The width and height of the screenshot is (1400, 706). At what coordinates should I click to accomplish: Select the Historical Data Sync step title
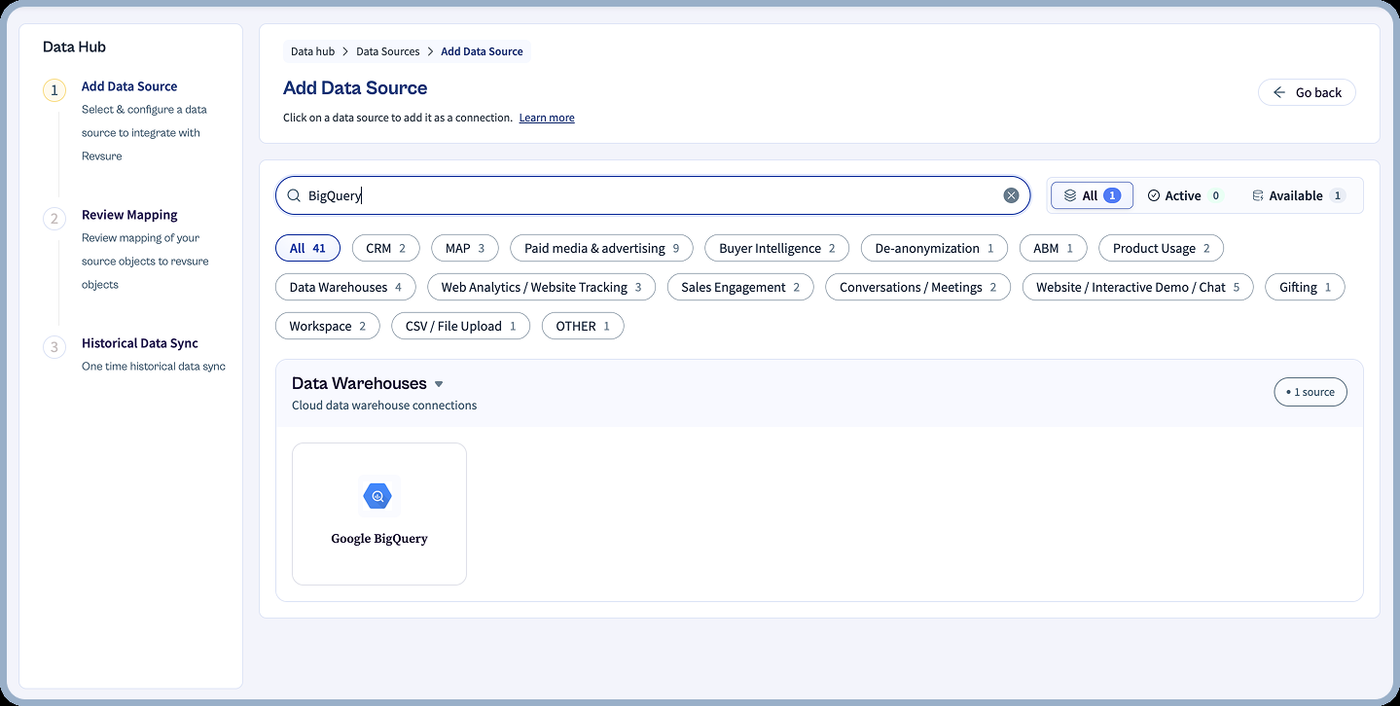coord(140,343)
